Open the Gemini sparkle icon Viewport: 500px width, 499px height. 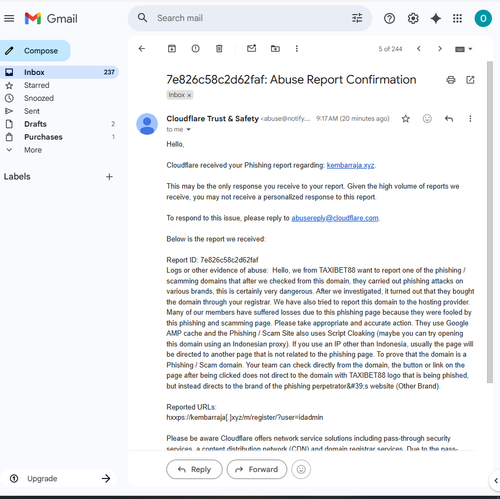point(436,18)
